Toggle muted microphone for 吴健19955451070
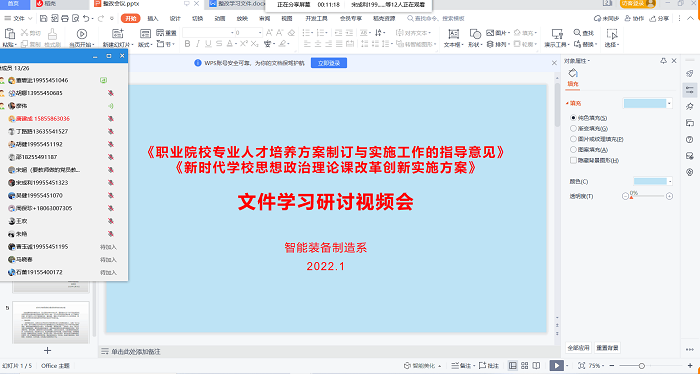Viewport: 700px width, 374px height. tap(110, 195)
